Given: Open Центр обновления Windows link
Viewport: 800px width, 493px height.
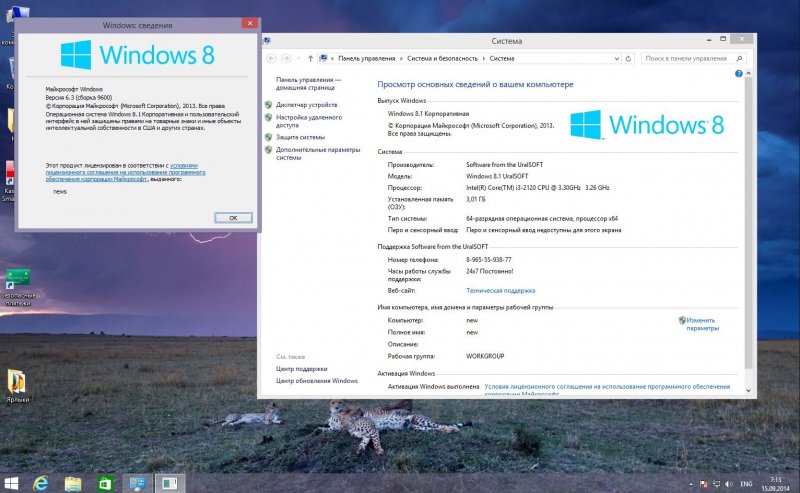Looking at the screenshot, I should coord(317,381).
